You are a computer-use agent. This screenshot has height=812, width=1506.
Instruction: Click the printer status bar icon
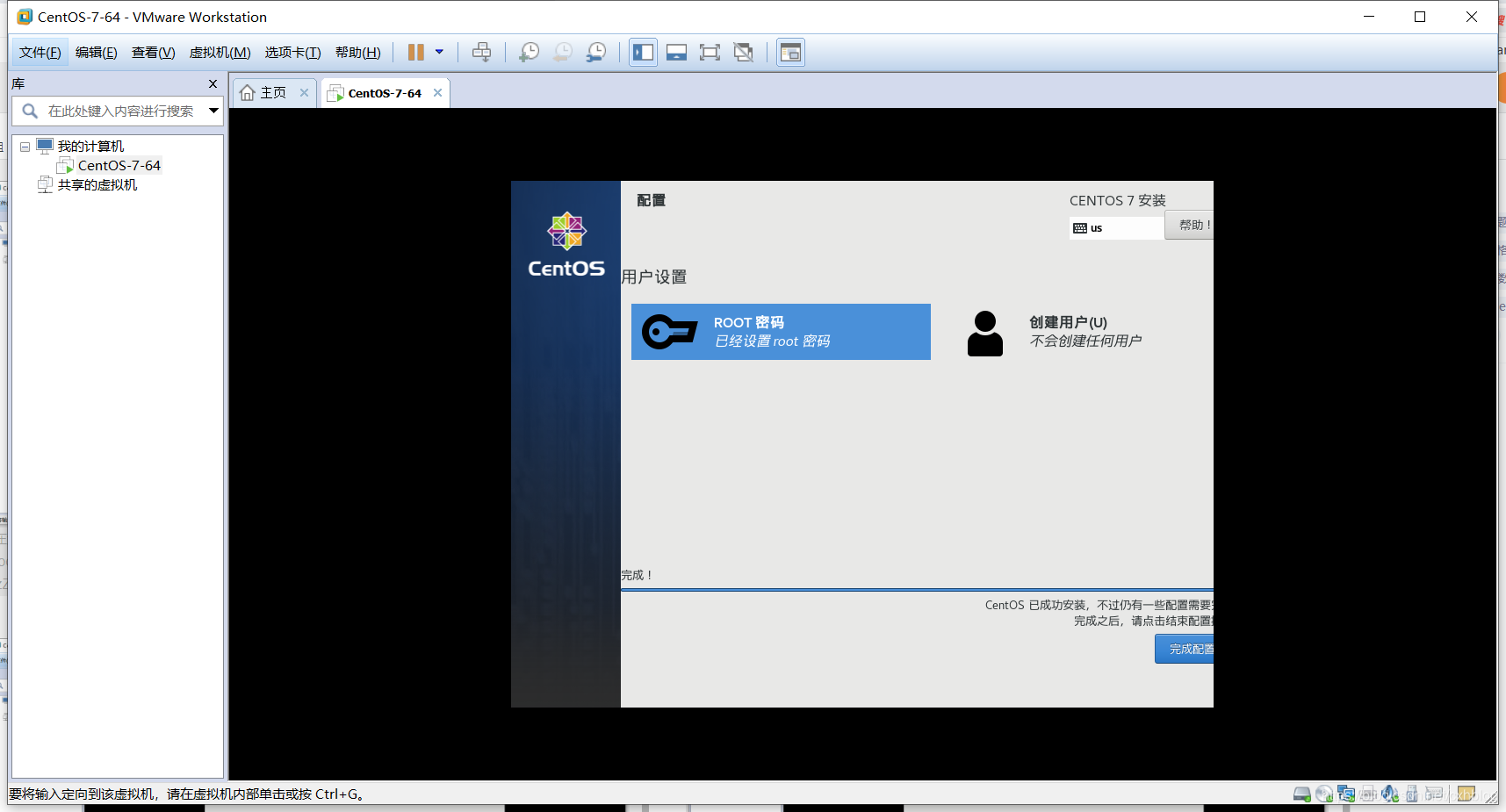click(1368, 794)
